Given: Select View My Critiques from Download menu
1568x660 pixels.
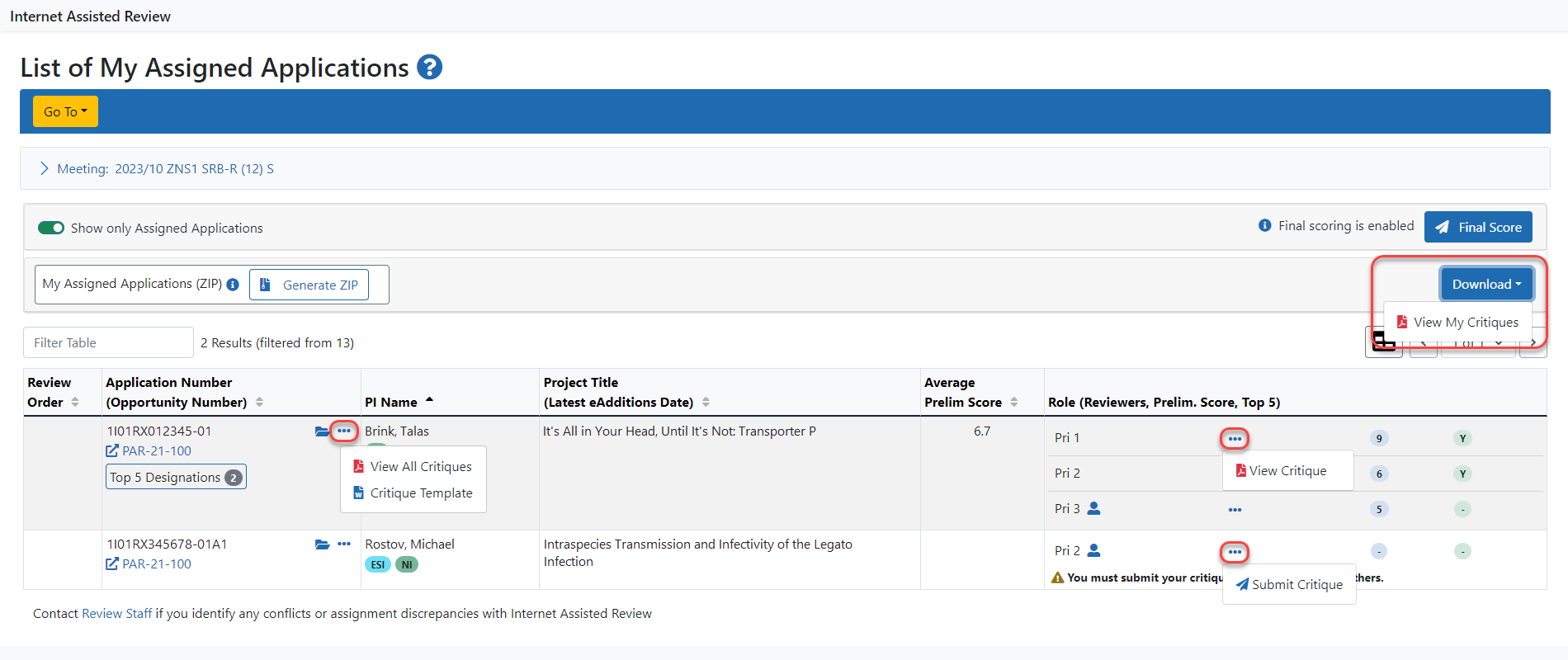Looking at the screenshot, I should click(1457, 323).
